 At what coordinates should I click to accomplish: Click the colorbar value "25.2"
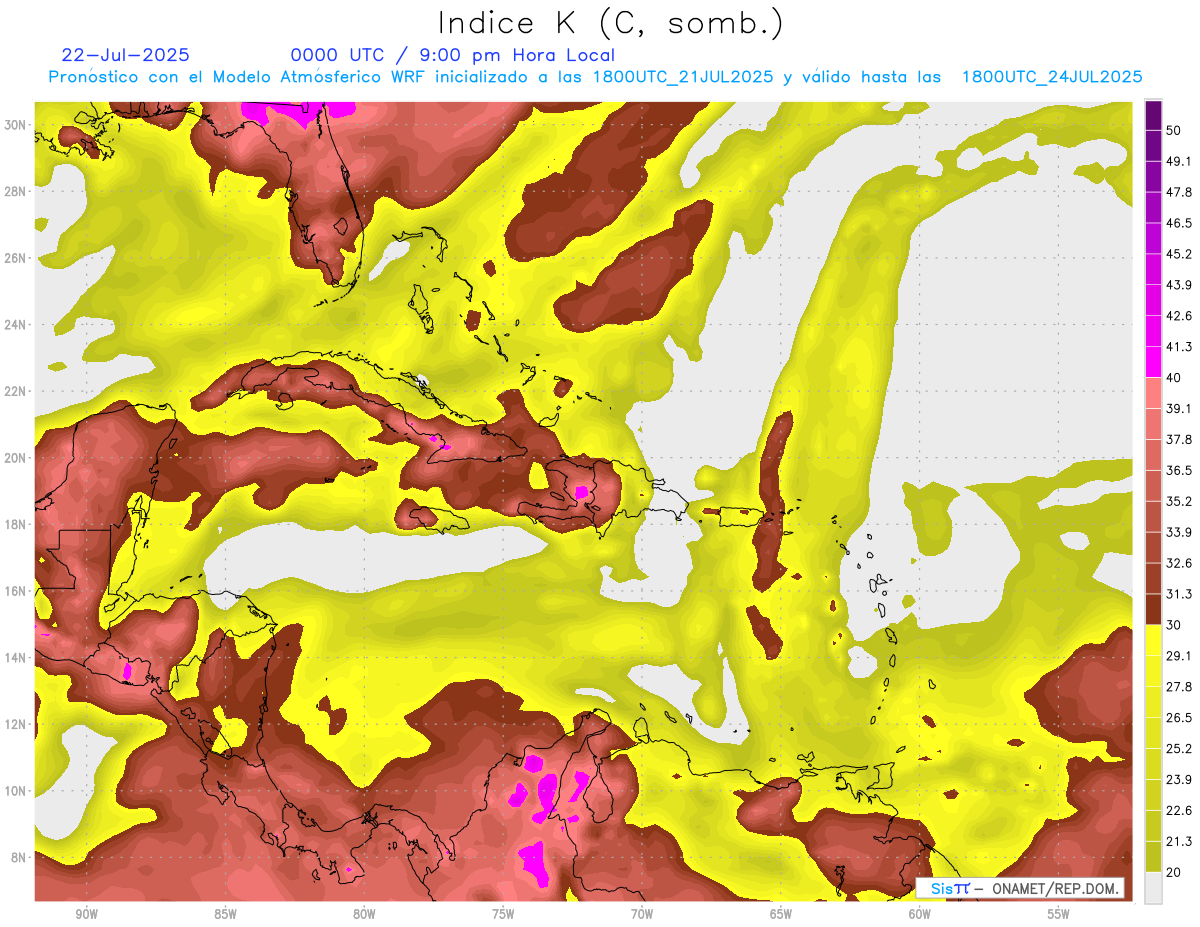pyautogui.click(x=1179, y=749)
